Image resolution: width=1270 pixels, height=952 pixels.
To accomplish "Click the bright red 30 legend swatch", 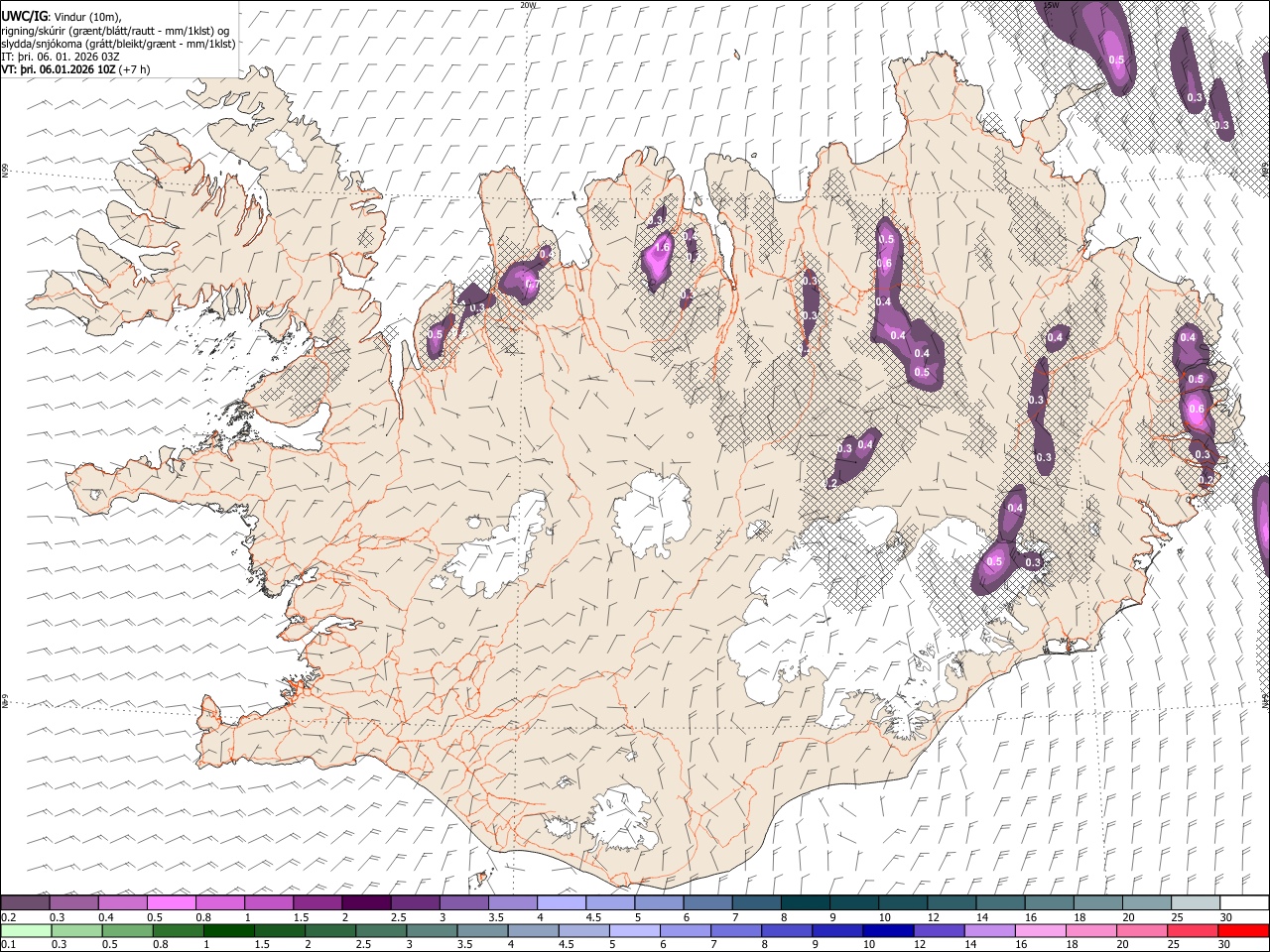I will 1243,930.
